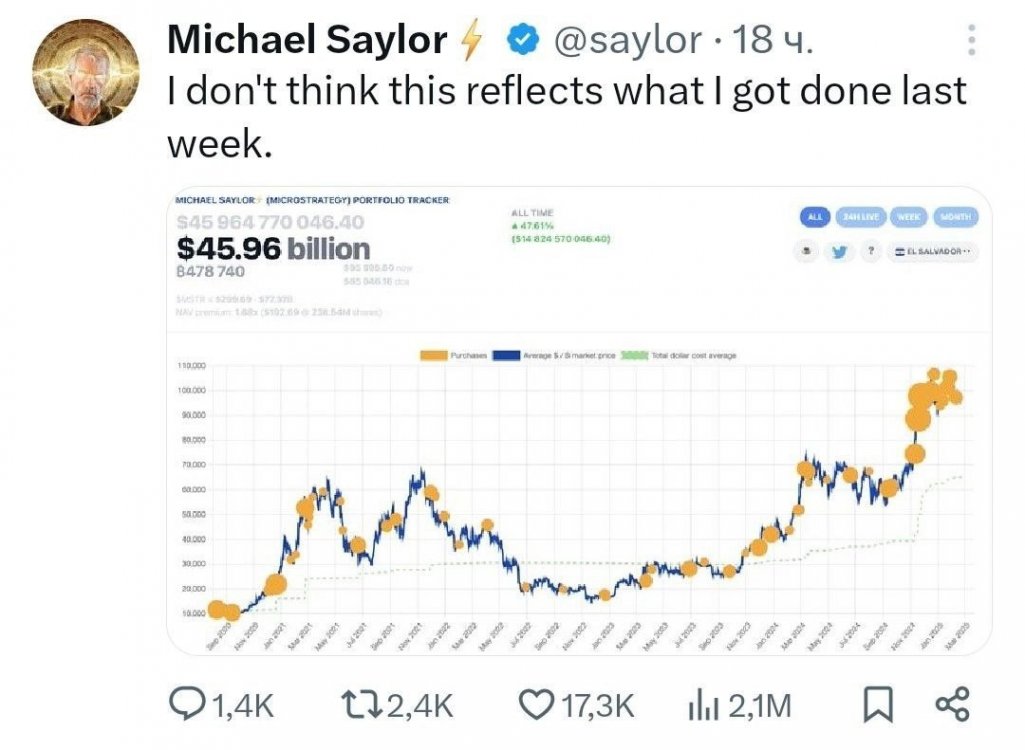Share the tweet via share icon
The width and height of the screenshot is (1025, 750).
951,706
